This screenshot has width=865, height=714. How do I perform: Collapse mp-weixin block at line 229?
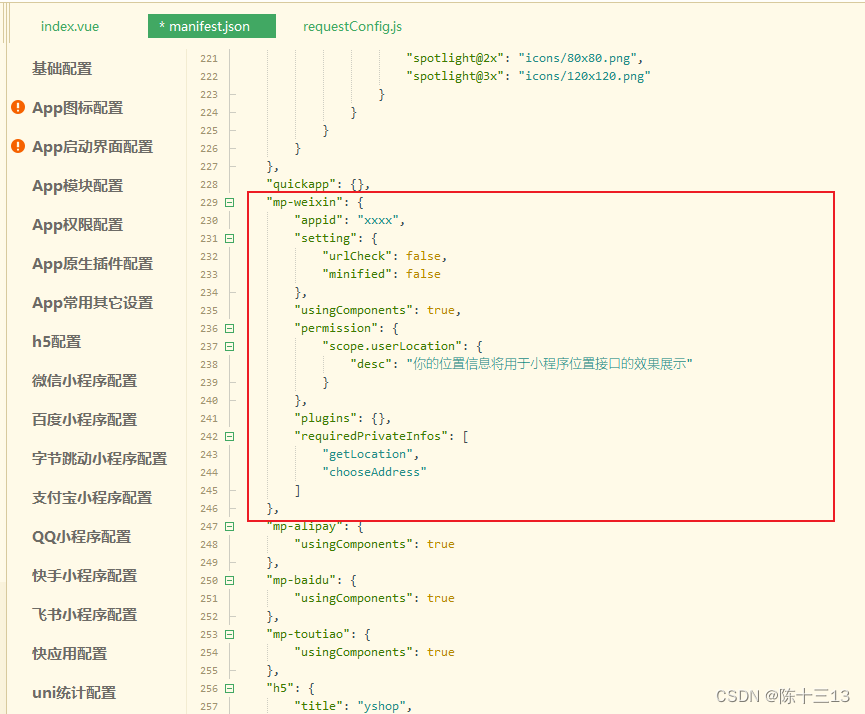(x=229, y=203)
